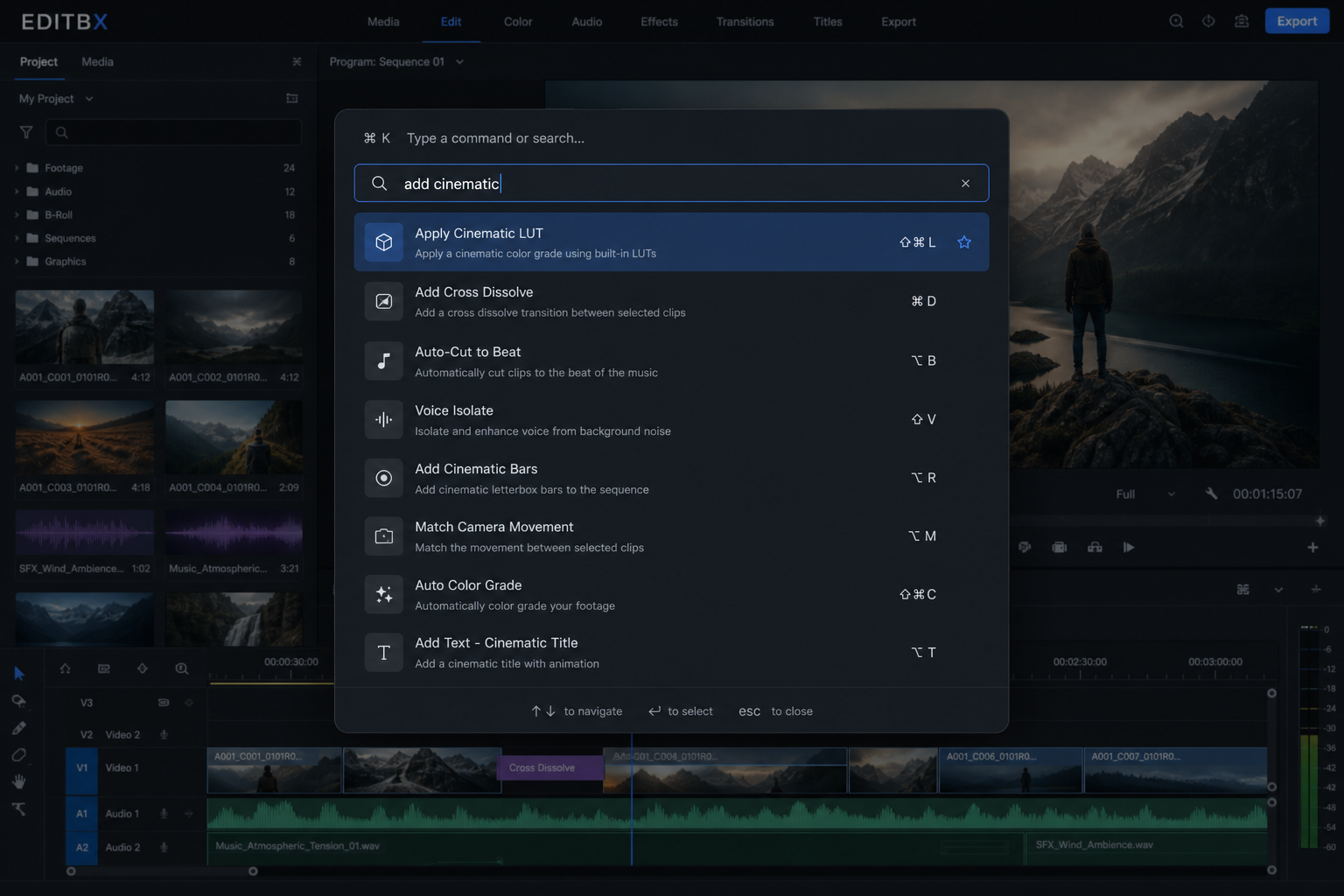The image size is (1344, 896).
Task: Click the marker diamond icon in timeline toolbar
Action: click(x=143, y=668)
